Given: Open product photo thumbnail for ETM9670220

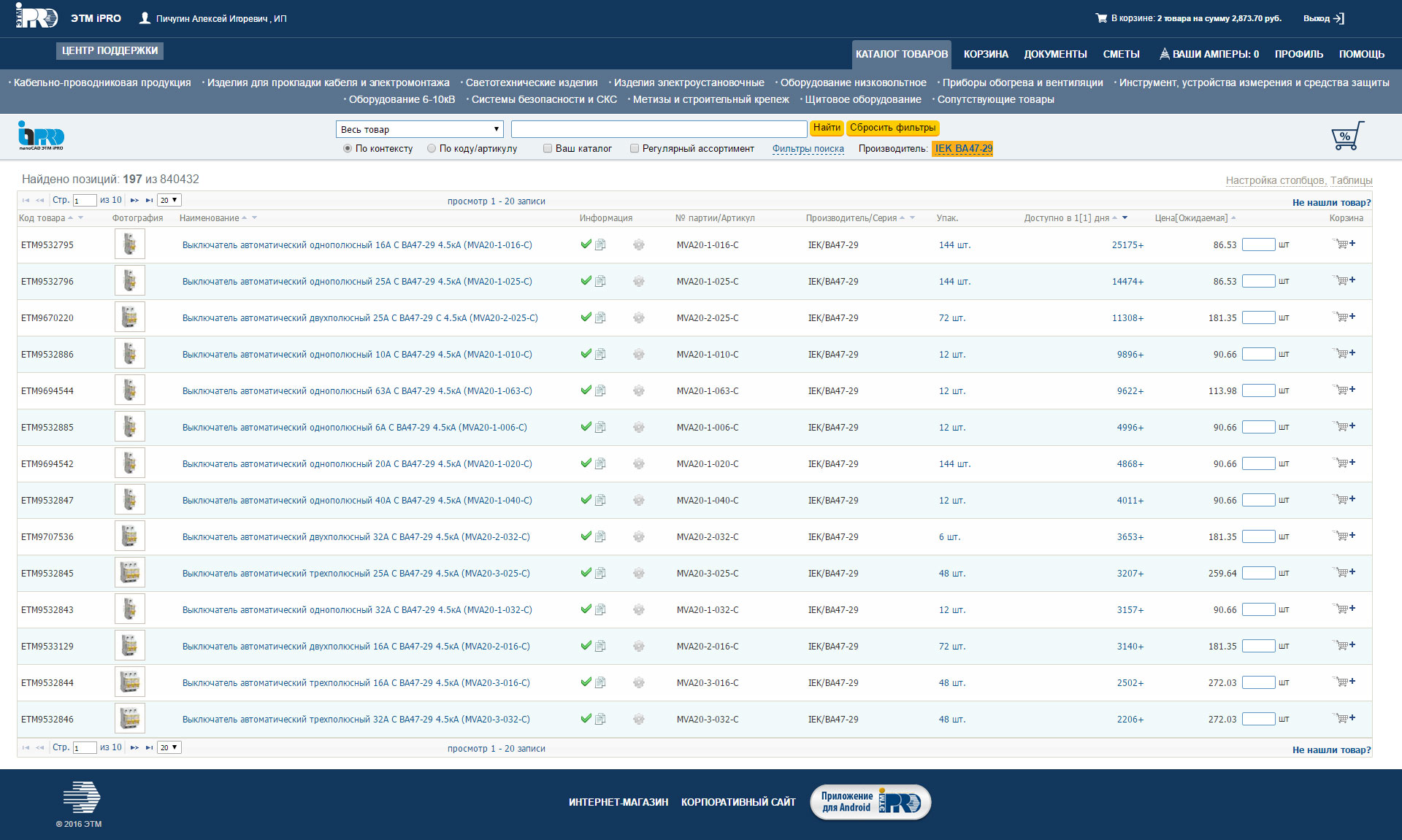Looking at the screenshot, I should tap(130, 317).
